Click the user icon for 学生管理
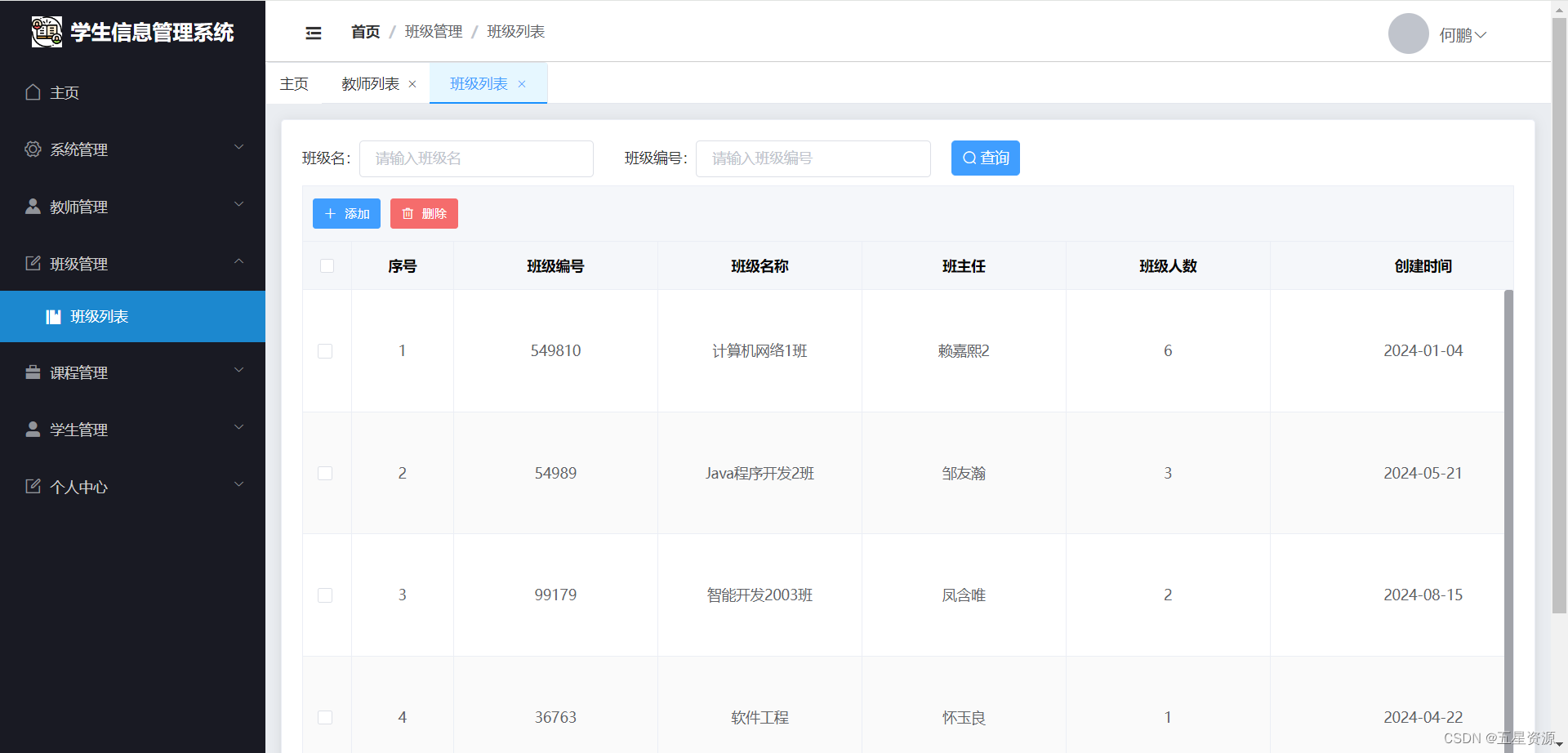Viewport: 1568px width, 753px height. pyautogui.click(x=33, y=429)
